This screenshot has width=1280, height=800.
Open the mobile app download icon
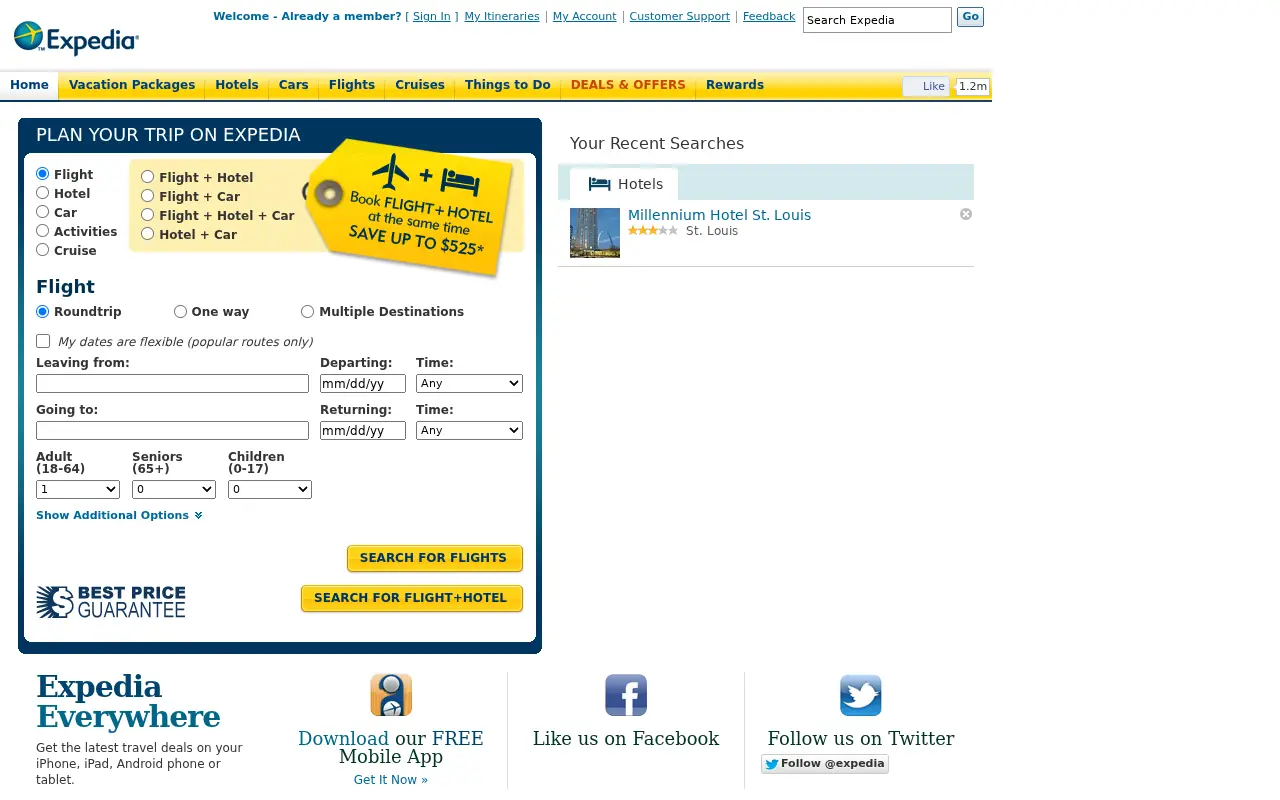(x=391, y=695)
